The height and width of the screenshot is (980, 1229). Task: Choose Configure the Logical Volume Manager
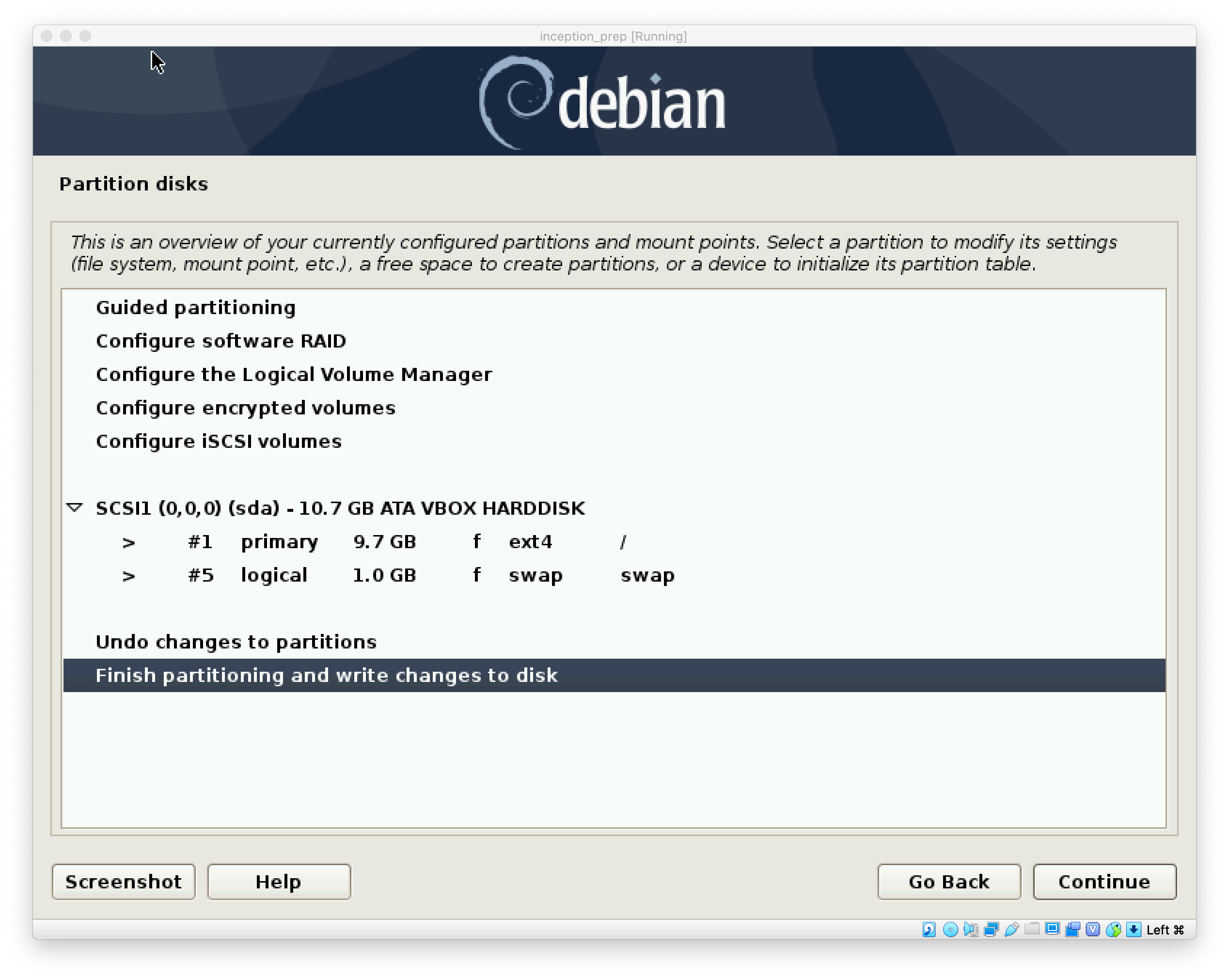614,375
